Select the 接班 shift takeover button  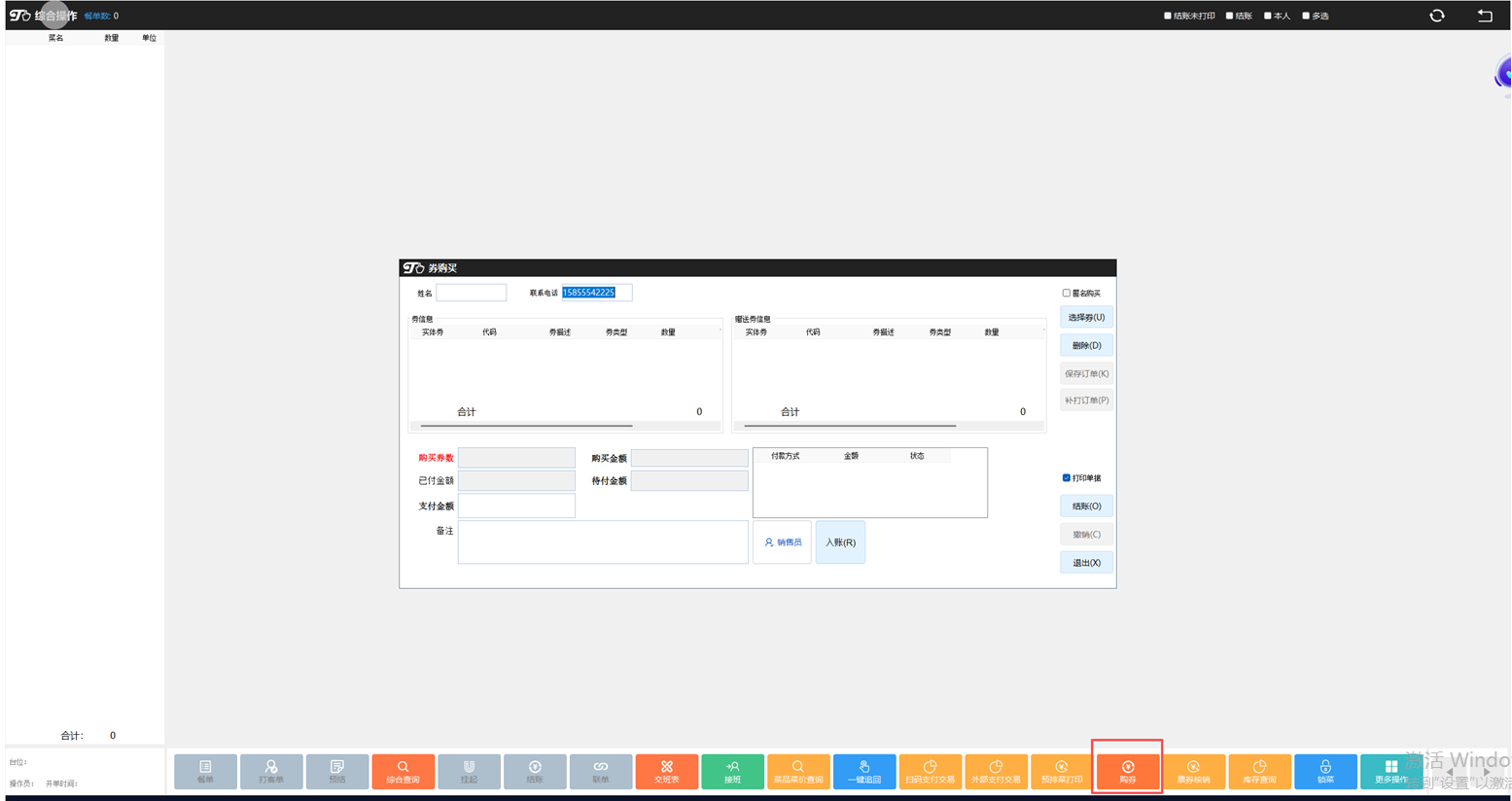click(732, 771)
